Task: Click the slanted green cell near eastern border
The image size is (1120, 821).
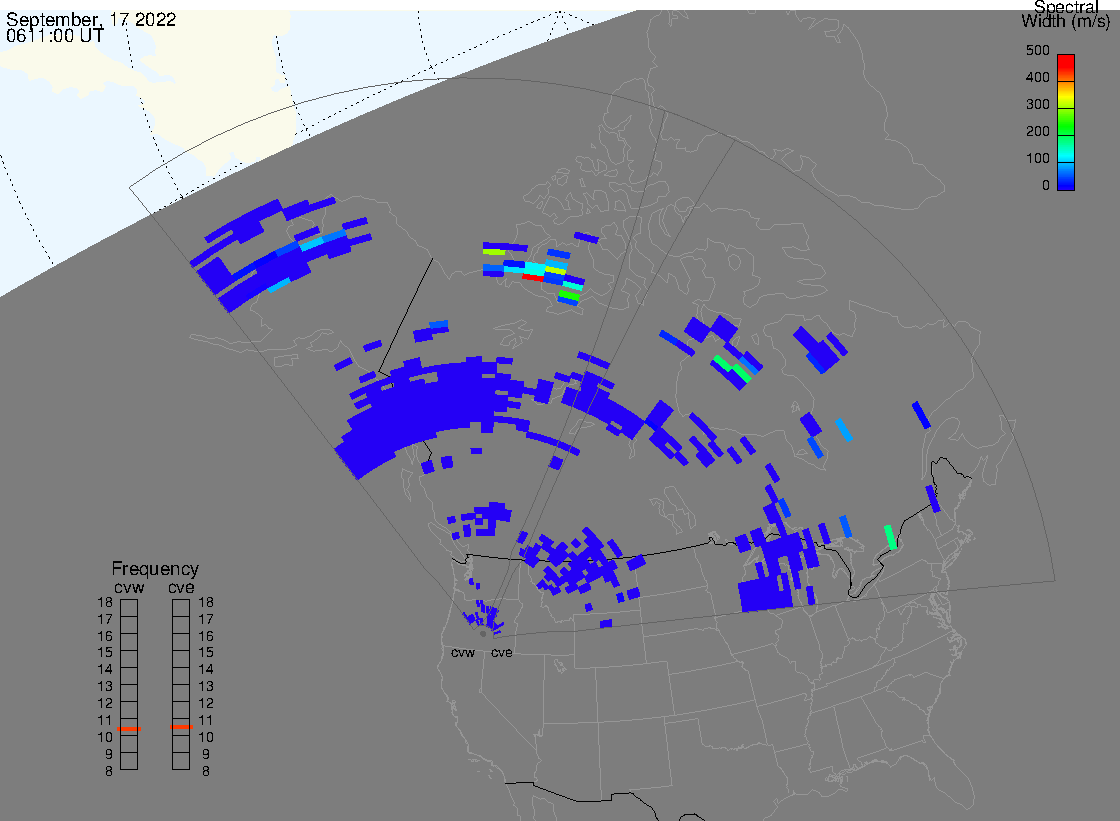Action: point(890,537)
